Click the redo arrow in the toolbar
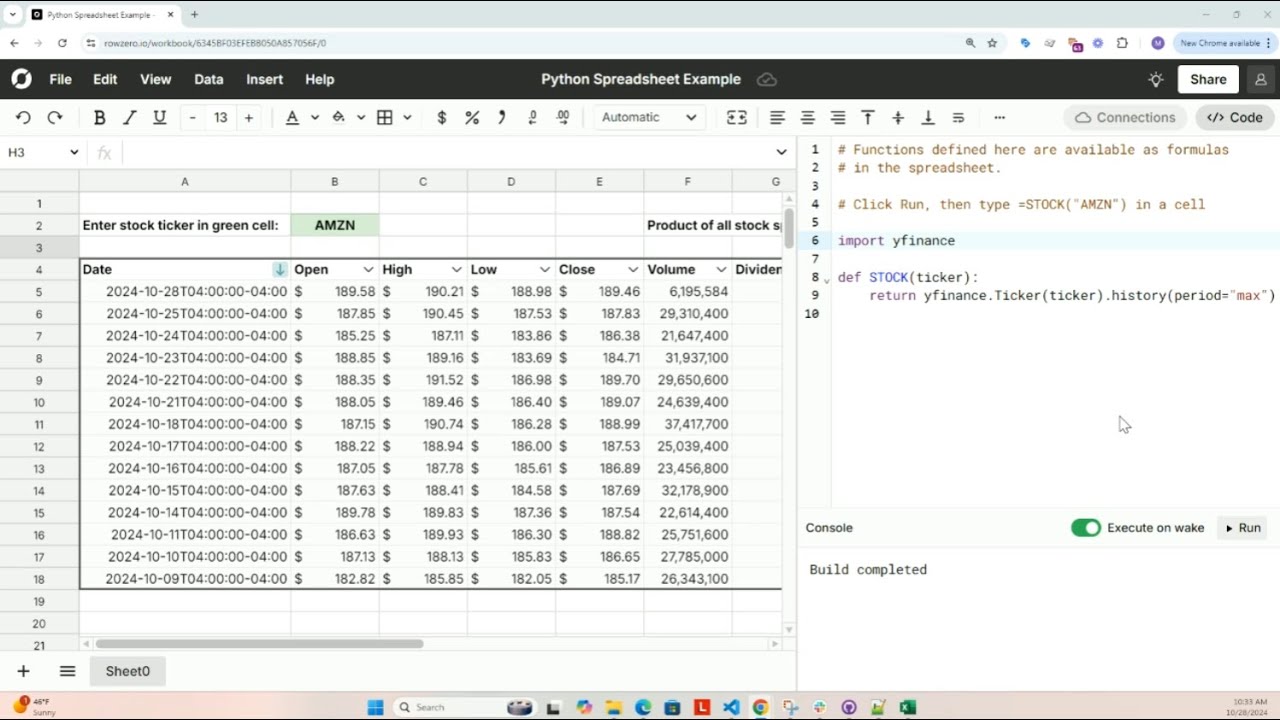The height and width of the screenshot is (720, 1280). tap(55, 118)
